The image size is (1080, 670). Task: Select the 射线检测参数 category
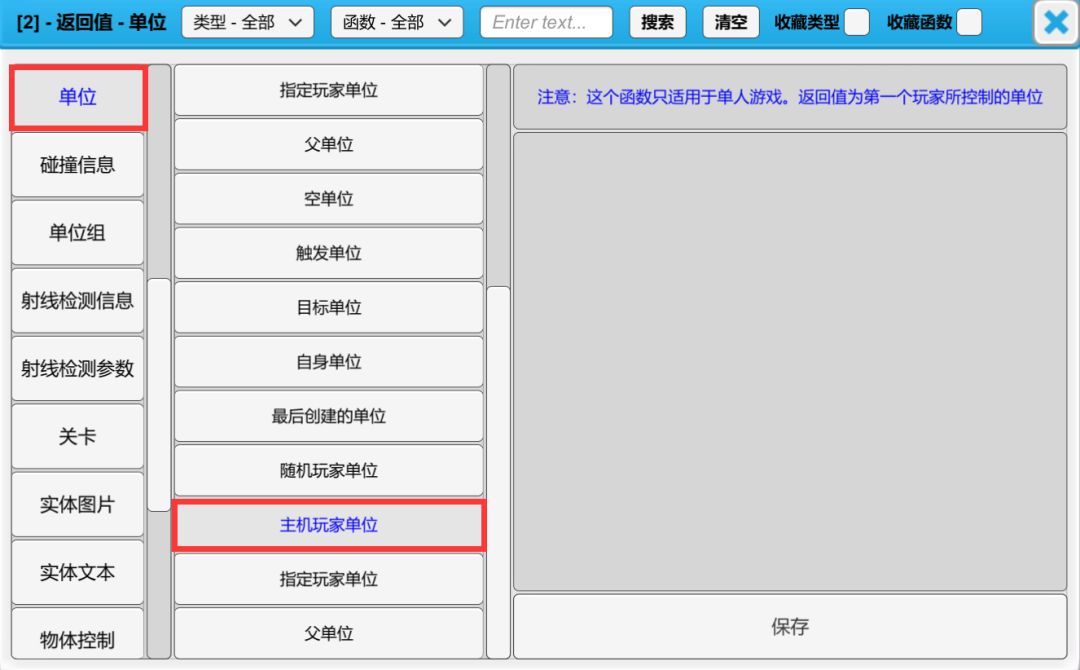78,368
